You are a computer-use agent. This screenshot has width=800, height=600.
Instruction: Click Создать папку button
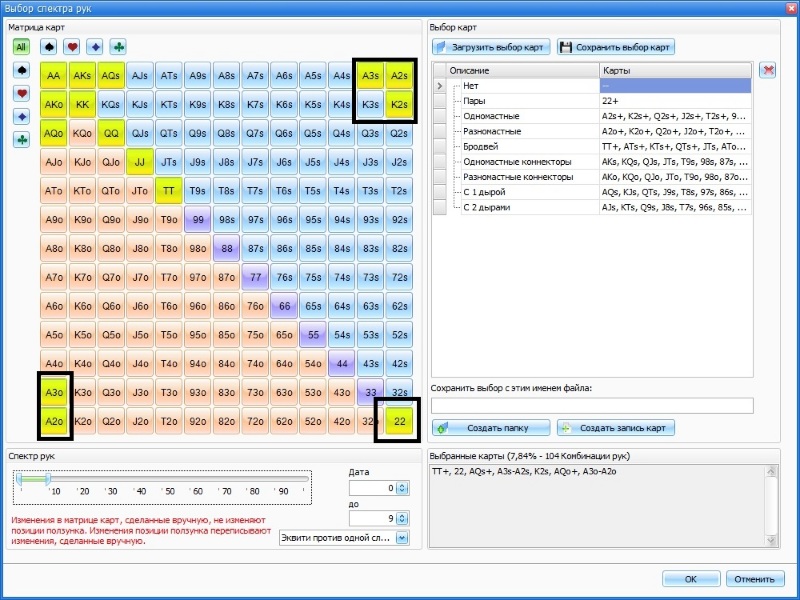(x=491, y=428)
